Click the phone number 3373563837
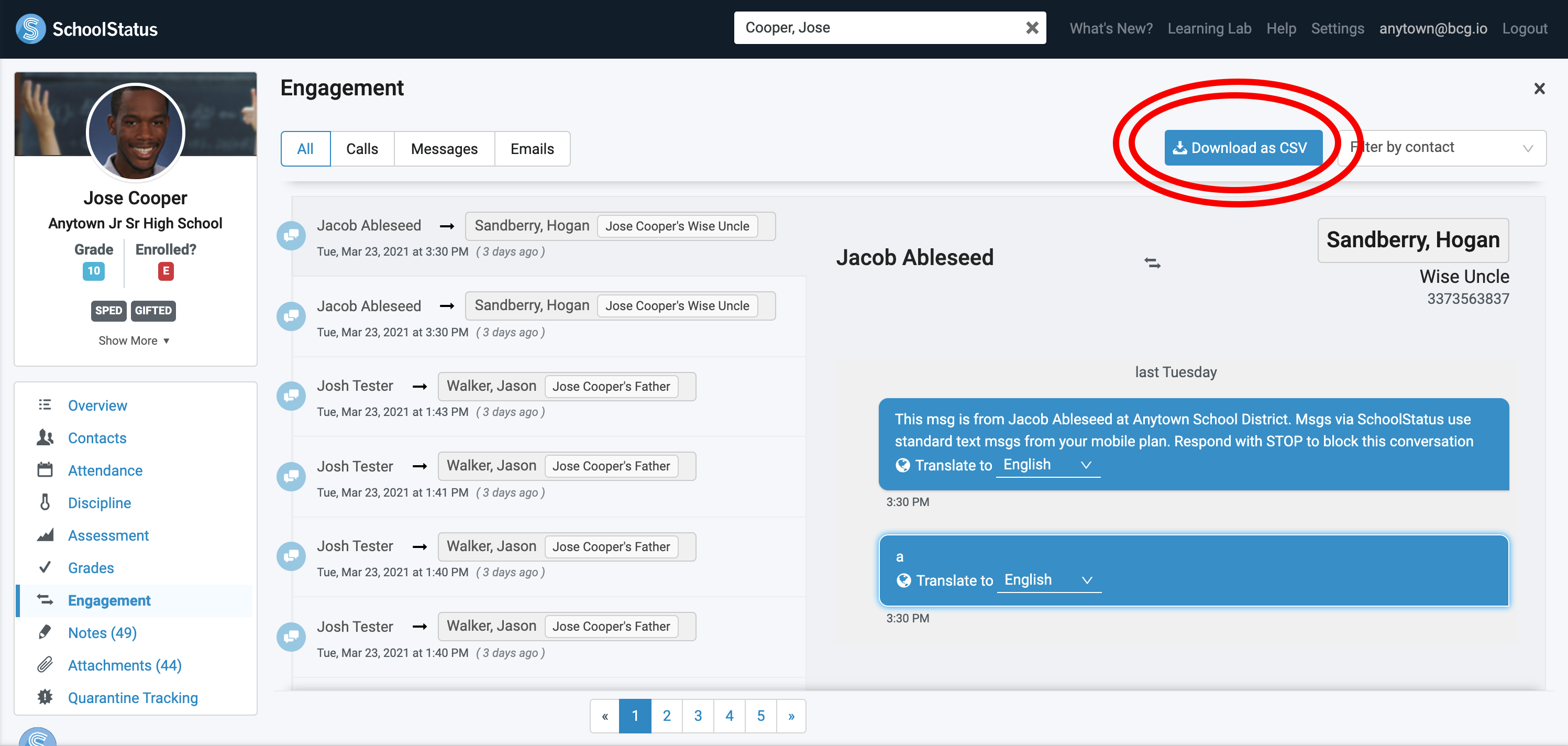Screen dimensions: 1568x746 (1467, 299)
